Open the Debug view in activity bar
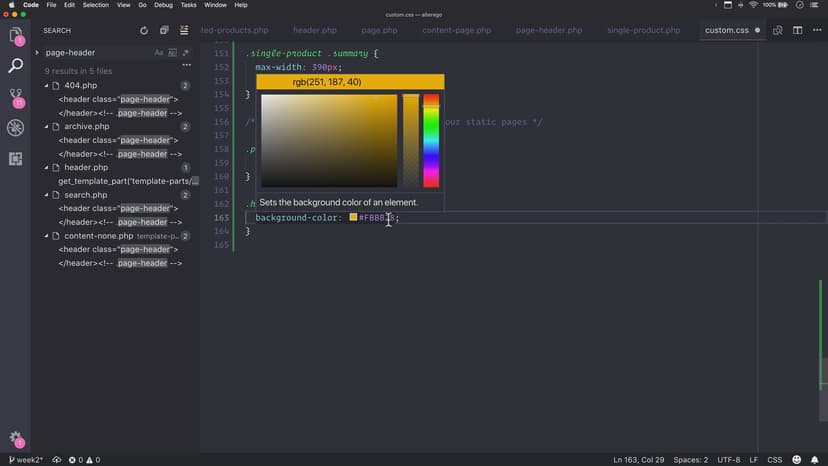828x466 pixels. (x=16, y=128)
